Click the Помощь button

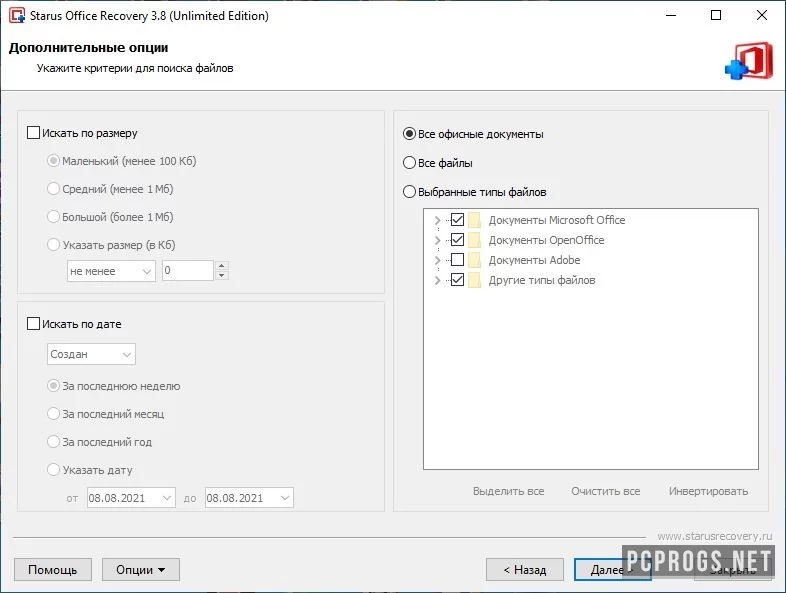(x=53, y=570)
